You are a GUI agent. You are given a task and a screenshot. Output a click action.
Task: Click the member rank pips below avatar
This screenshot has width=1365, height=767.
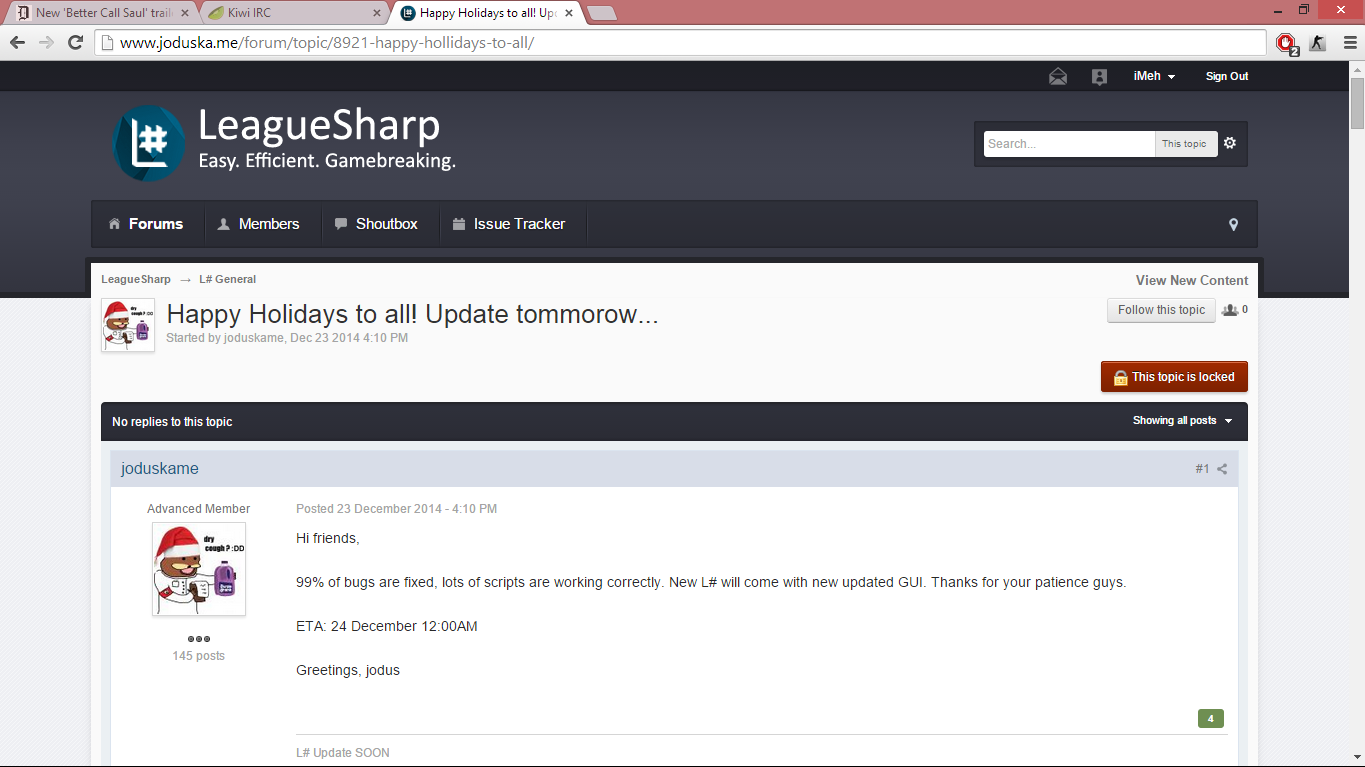tap(199, 639)
